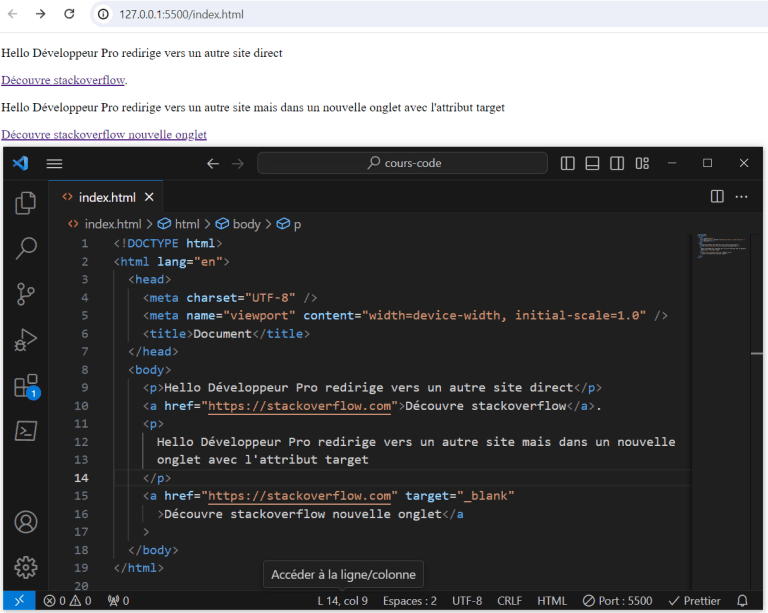Select the index.html editor tab
The width and height of the screenshot is (768, 613).
point(106,197)
